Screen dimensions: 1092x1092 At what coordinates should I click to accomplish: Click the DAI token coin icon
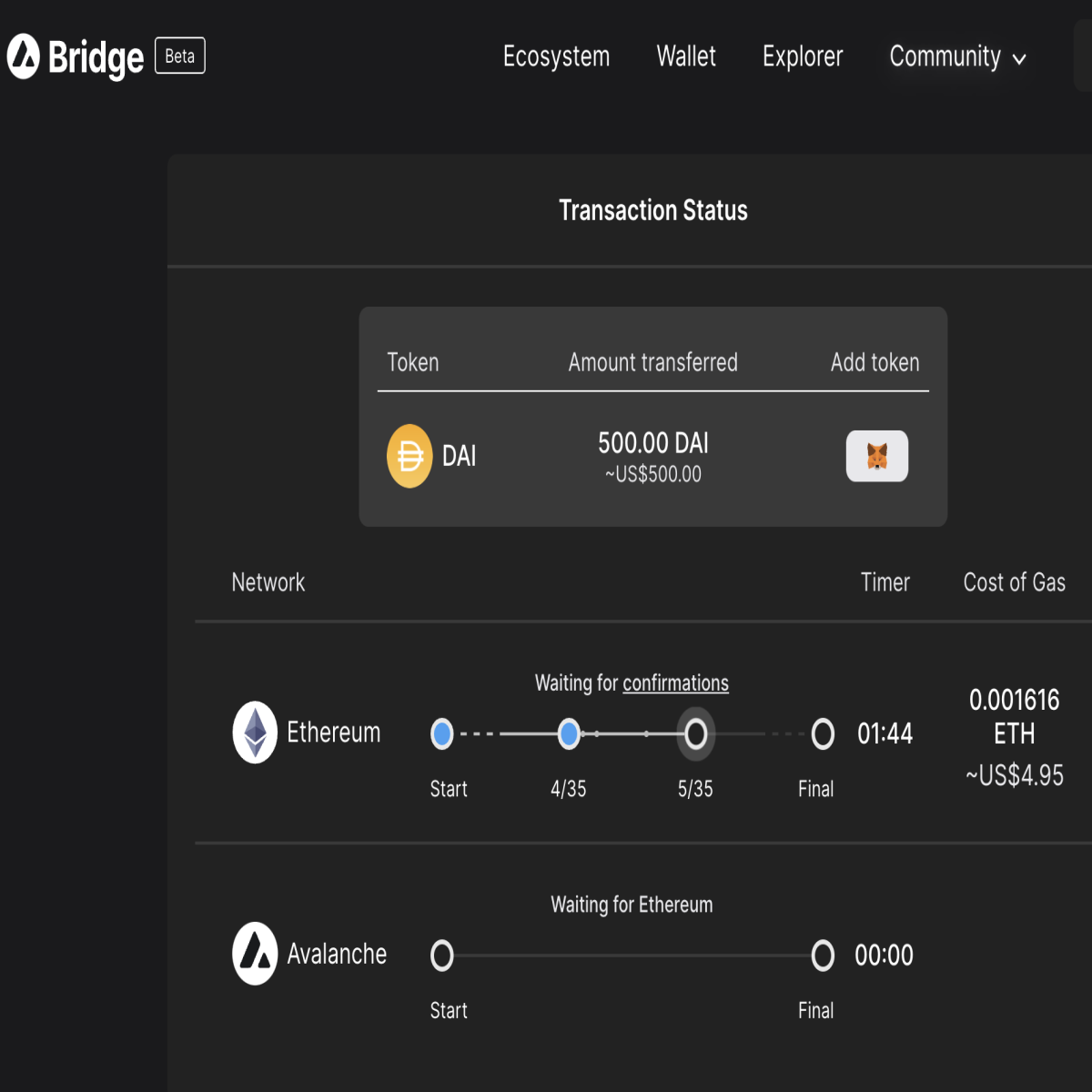409,456
